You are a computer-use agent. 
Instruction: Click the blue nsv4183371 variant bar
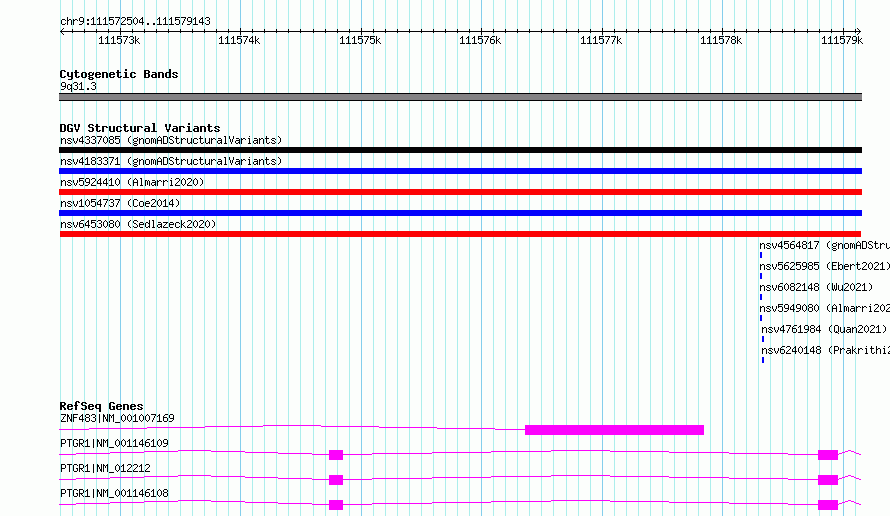tap(460, 171)
